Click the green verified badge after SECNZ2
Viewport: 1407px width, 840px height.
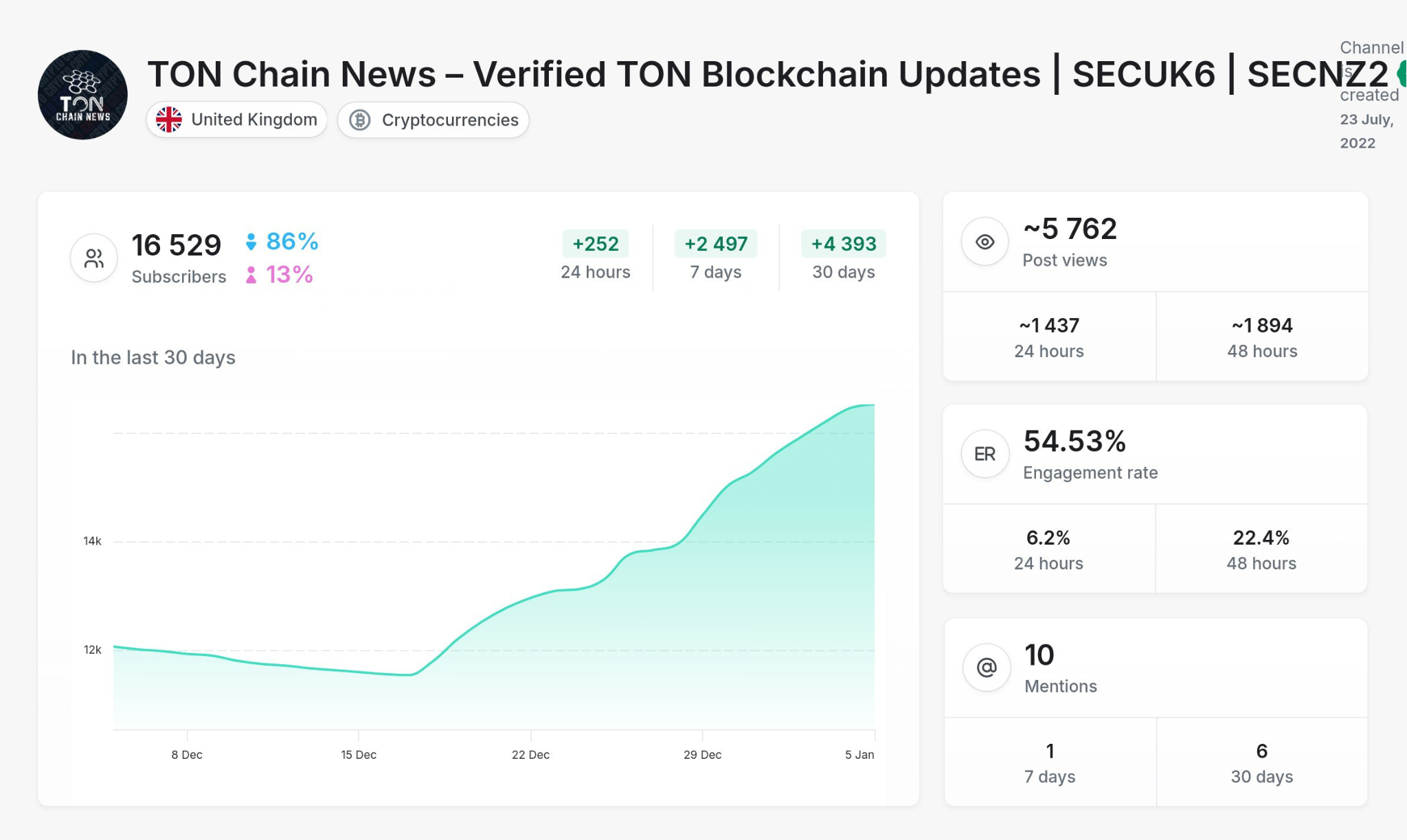click(x=1403, y=72)
